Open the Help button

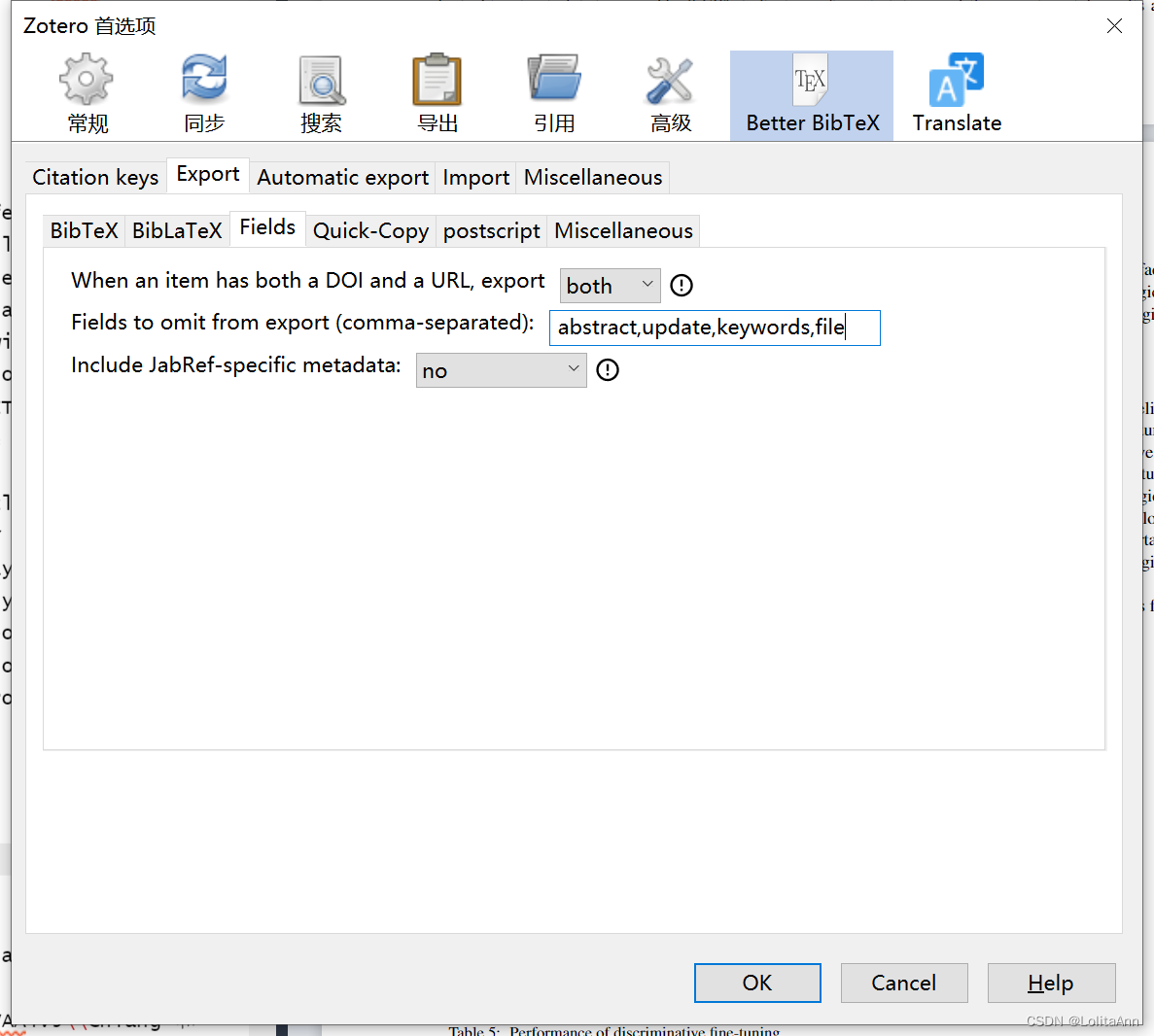coord(1051,983)
